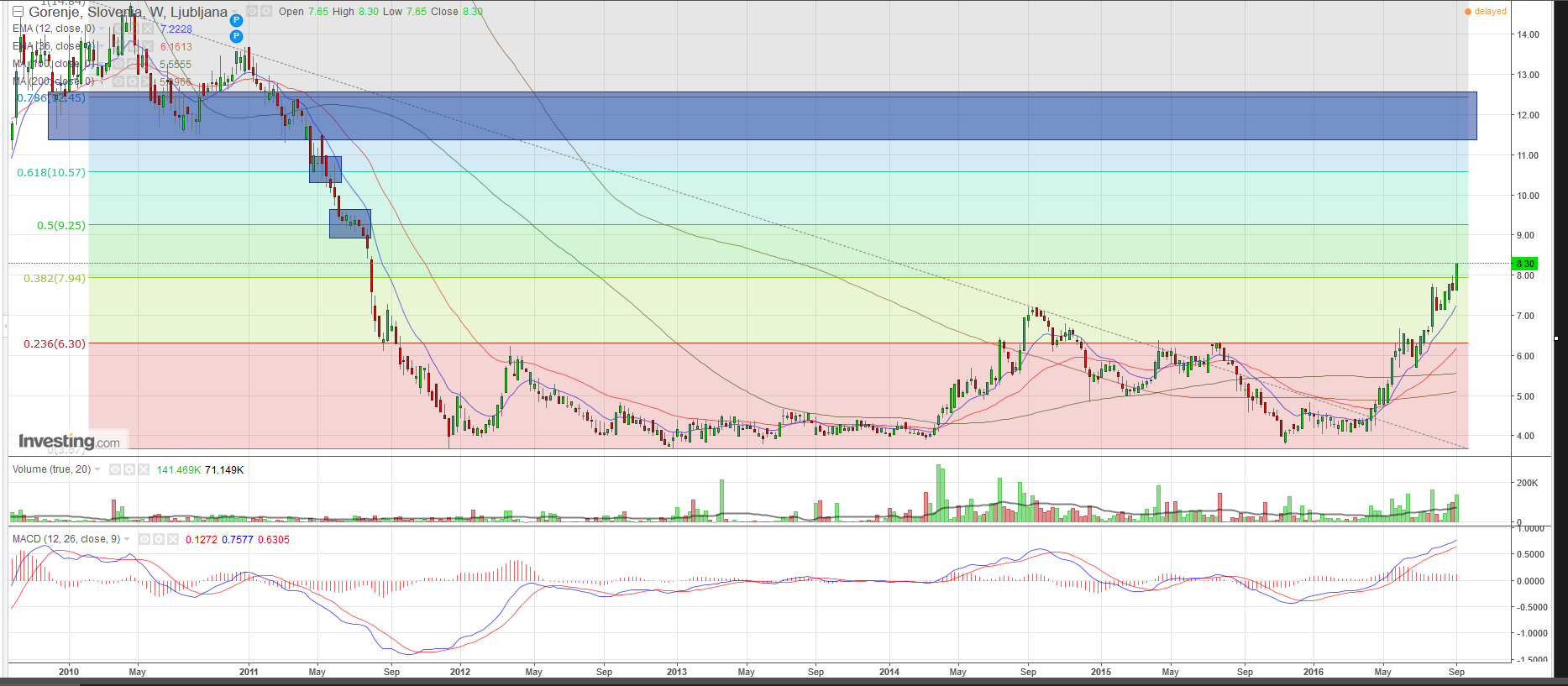Click the MACD (12, 26, close, 9) legend label

pyautogui.click(x=66, y=539)
